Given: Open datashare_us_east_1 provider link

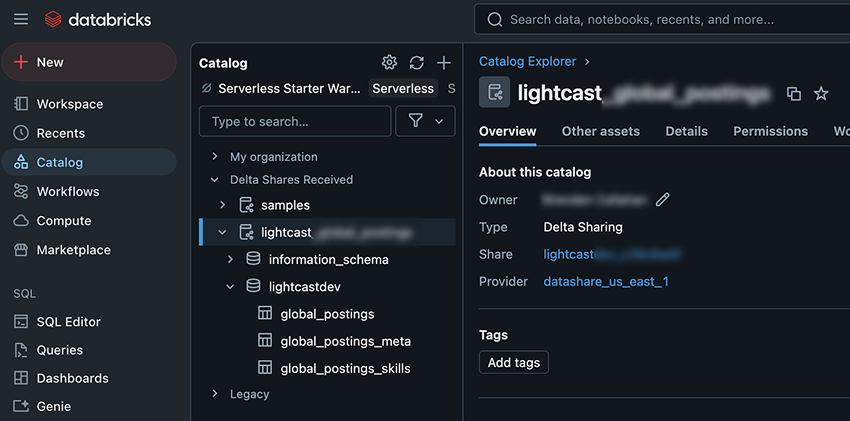Looking at the screenshot, I should point(606,282).
